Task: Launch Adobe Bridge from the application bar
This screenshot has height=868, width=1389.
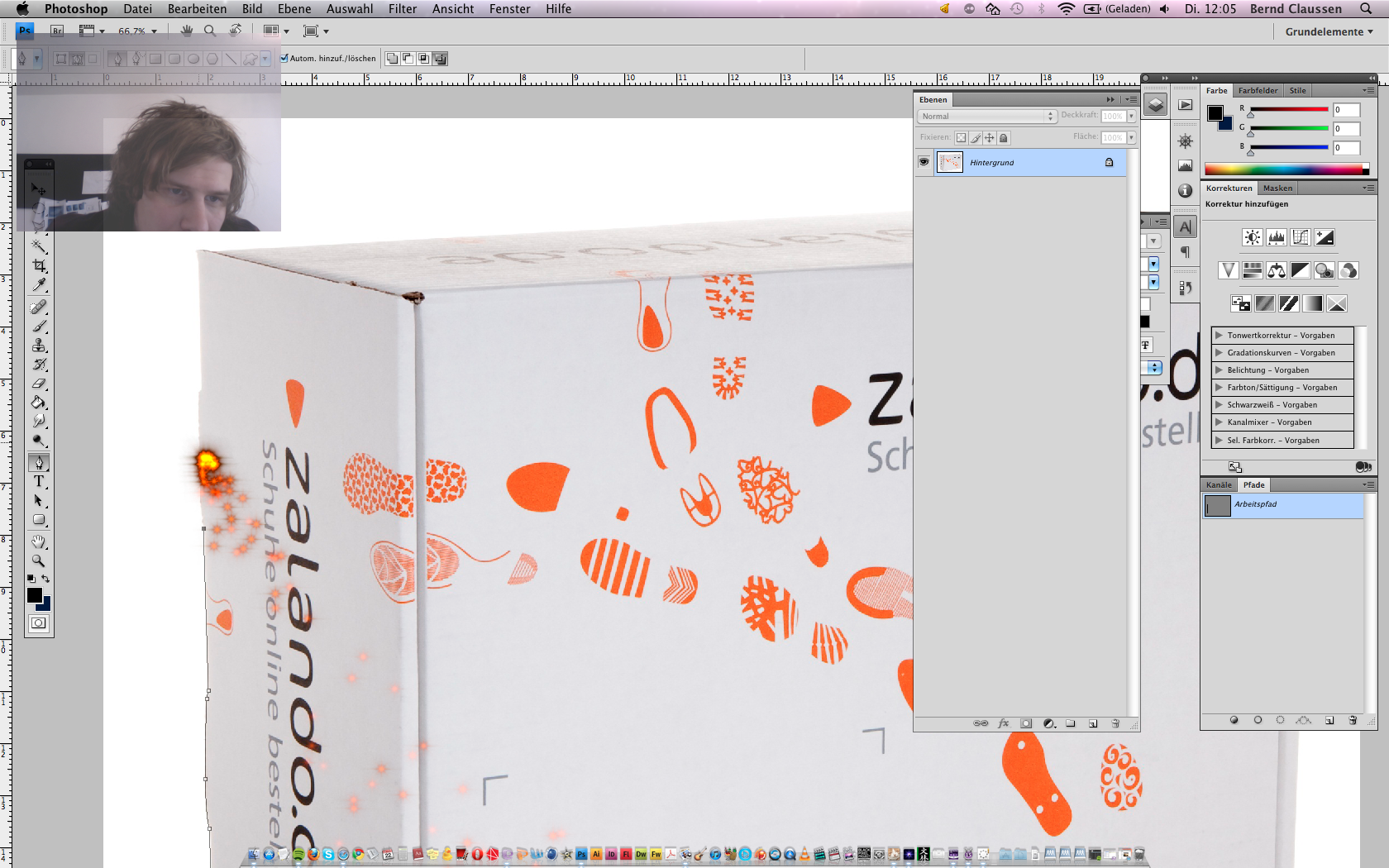Action: (x=57, y=31)
